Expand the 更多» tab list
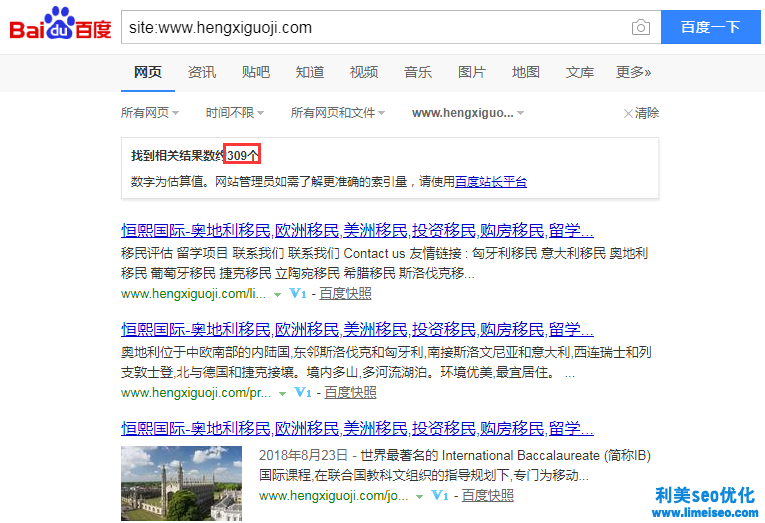 click(633, 72)
